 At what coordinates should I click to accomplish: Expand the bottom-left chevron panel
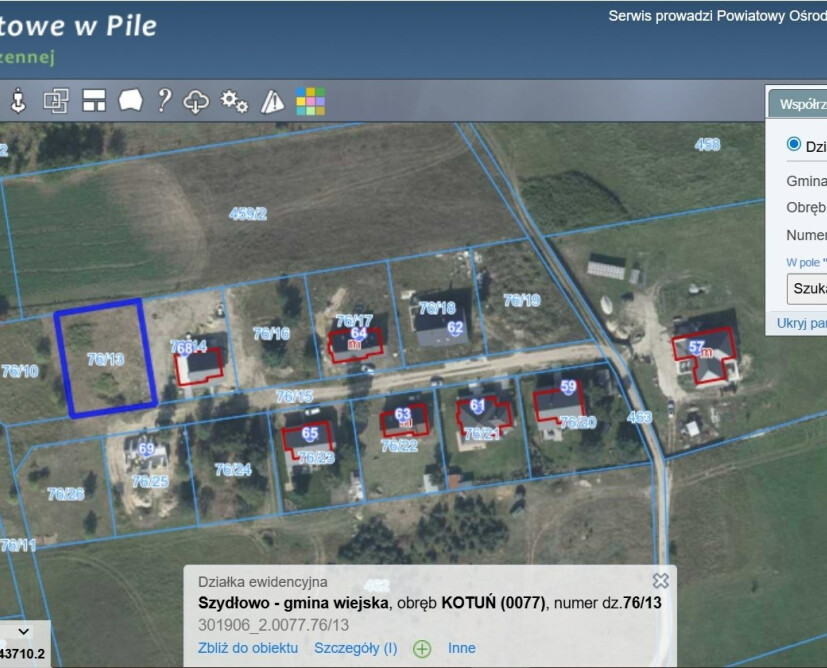point(24,632)
